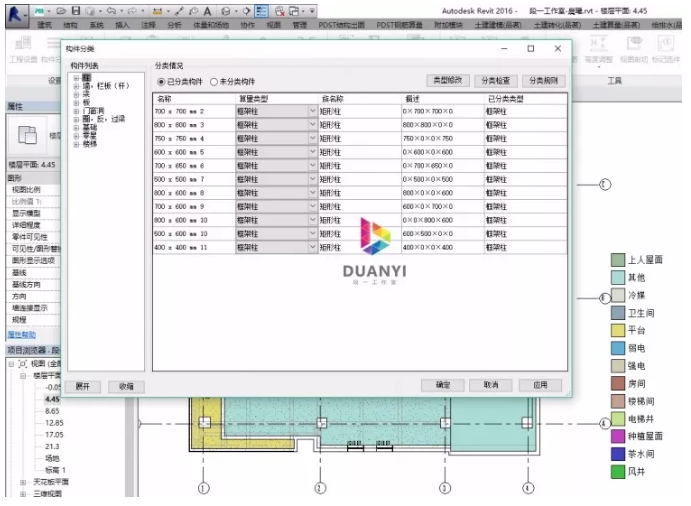Viewport: 691px width, 506px height.
Task: Click the 类型修改 button
Action: [x=448, y=80]
